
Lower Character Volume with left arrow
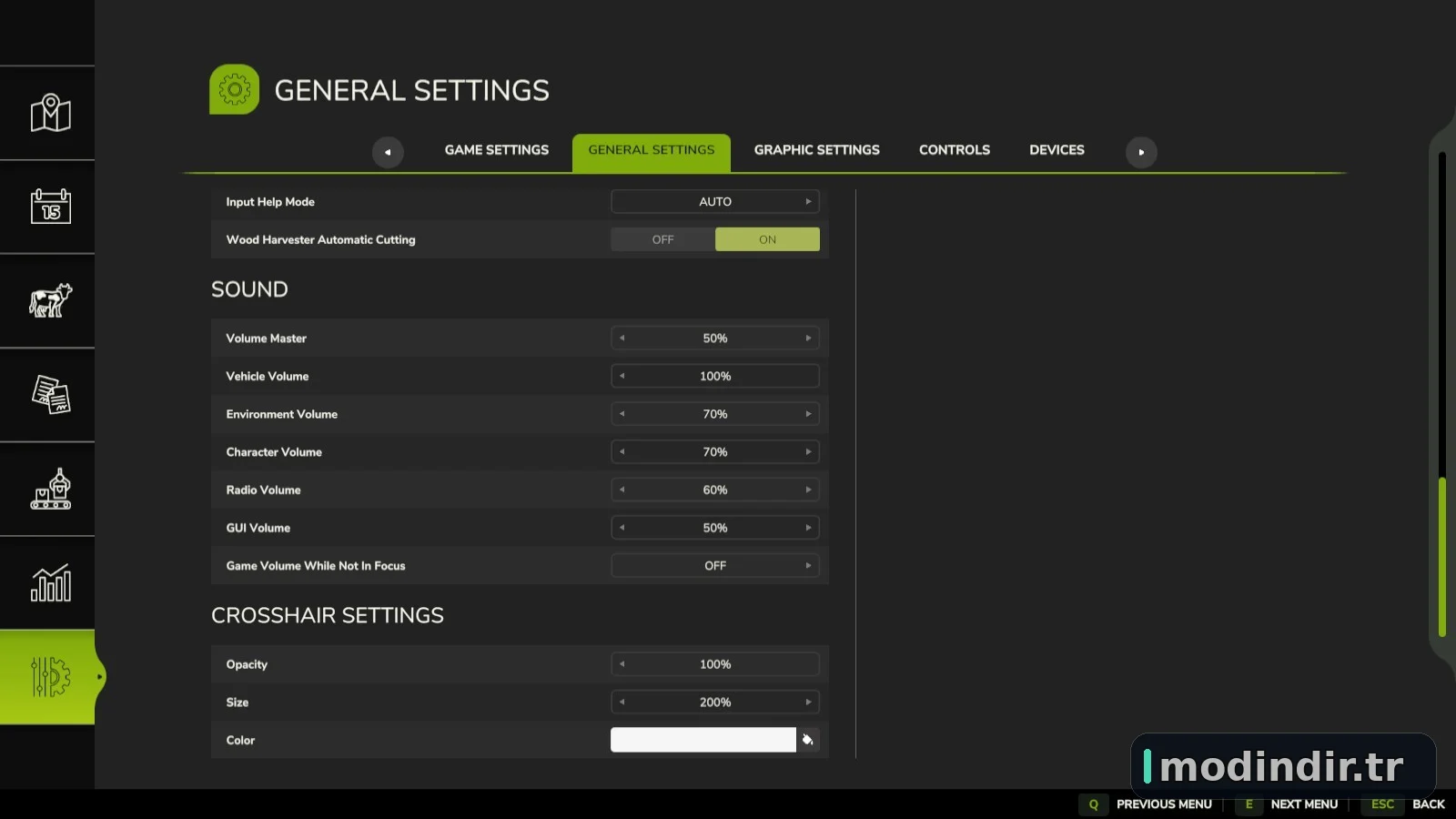tap(622, 452)
